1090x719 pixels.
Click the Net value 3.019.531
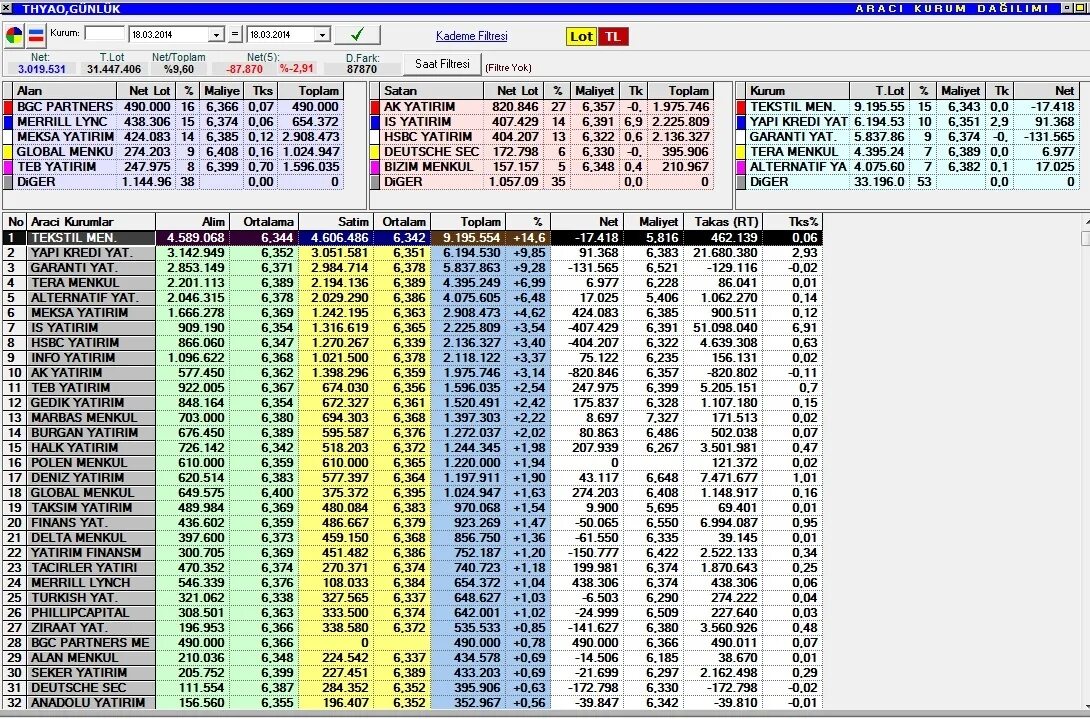[42, 69]
